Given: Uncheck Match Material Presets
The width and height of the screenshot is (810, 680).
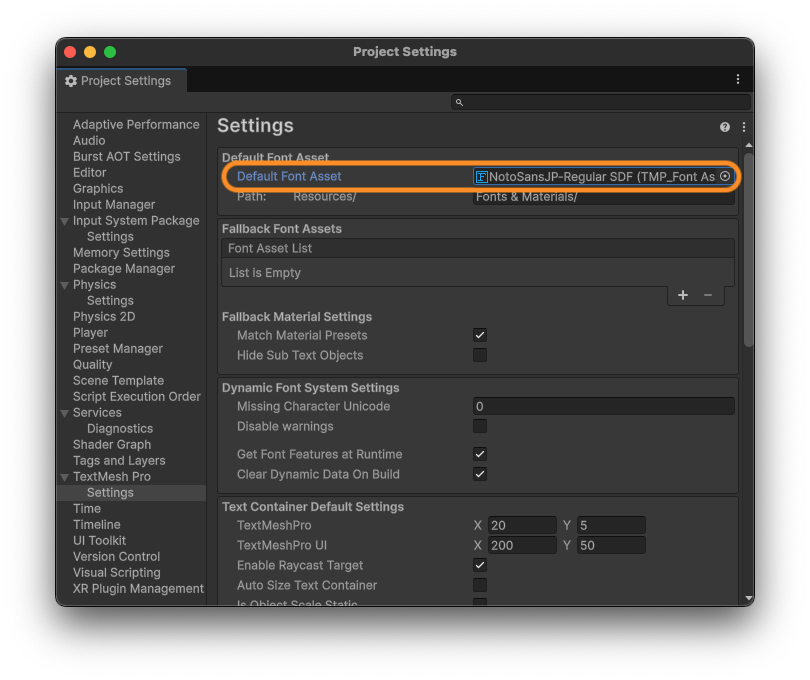Looking at the screenshot, I should (x=479, y=335).
